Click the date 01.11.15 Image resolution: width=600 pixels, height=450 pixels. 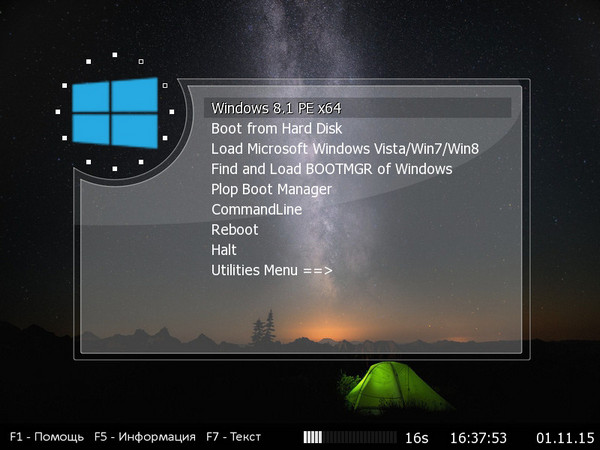[x=565, y=438]
